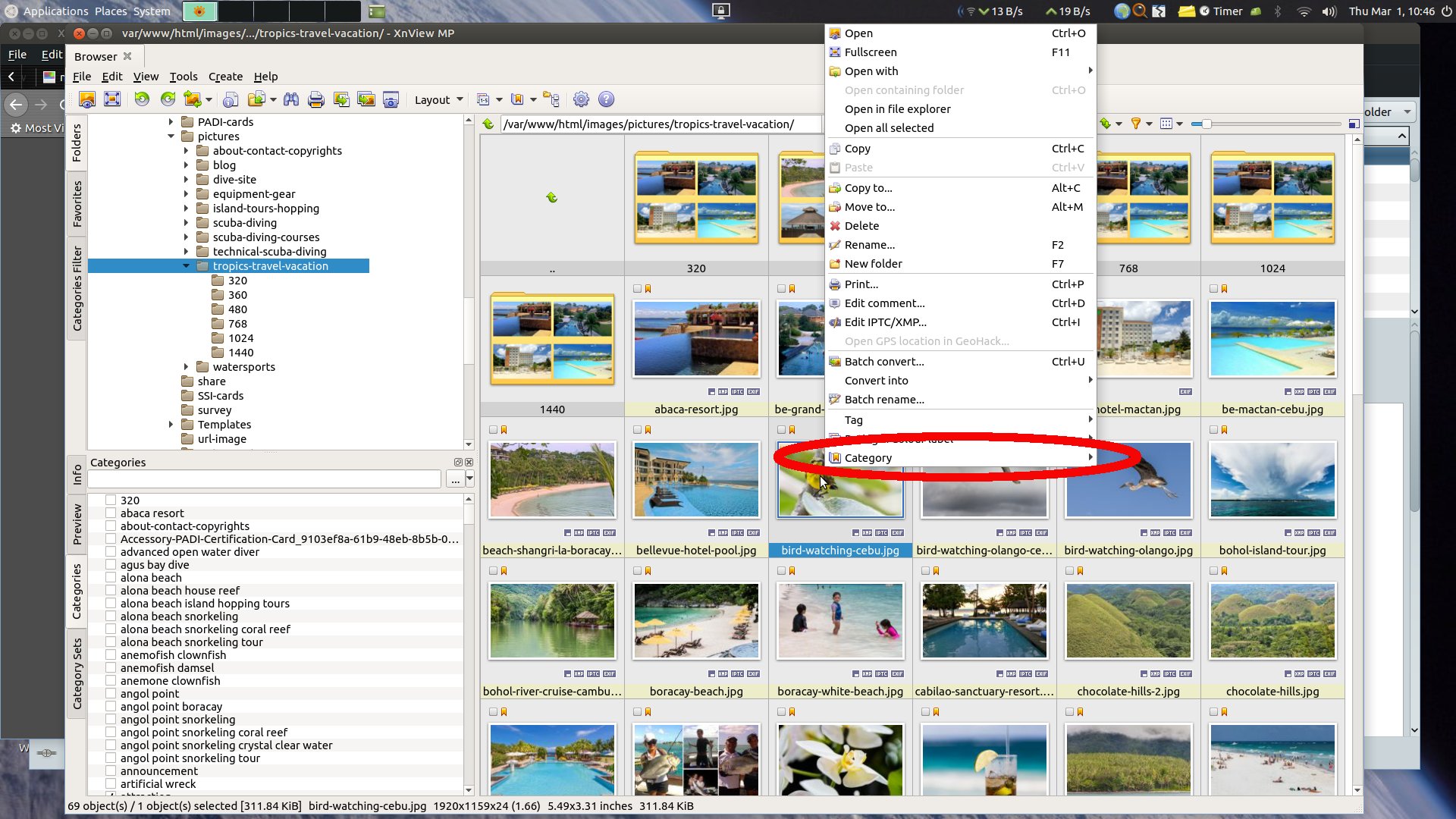Check the 'abaca resort' category checkbox
The height and width of the screenshot is (819, 1456).
tap(111, 513)
